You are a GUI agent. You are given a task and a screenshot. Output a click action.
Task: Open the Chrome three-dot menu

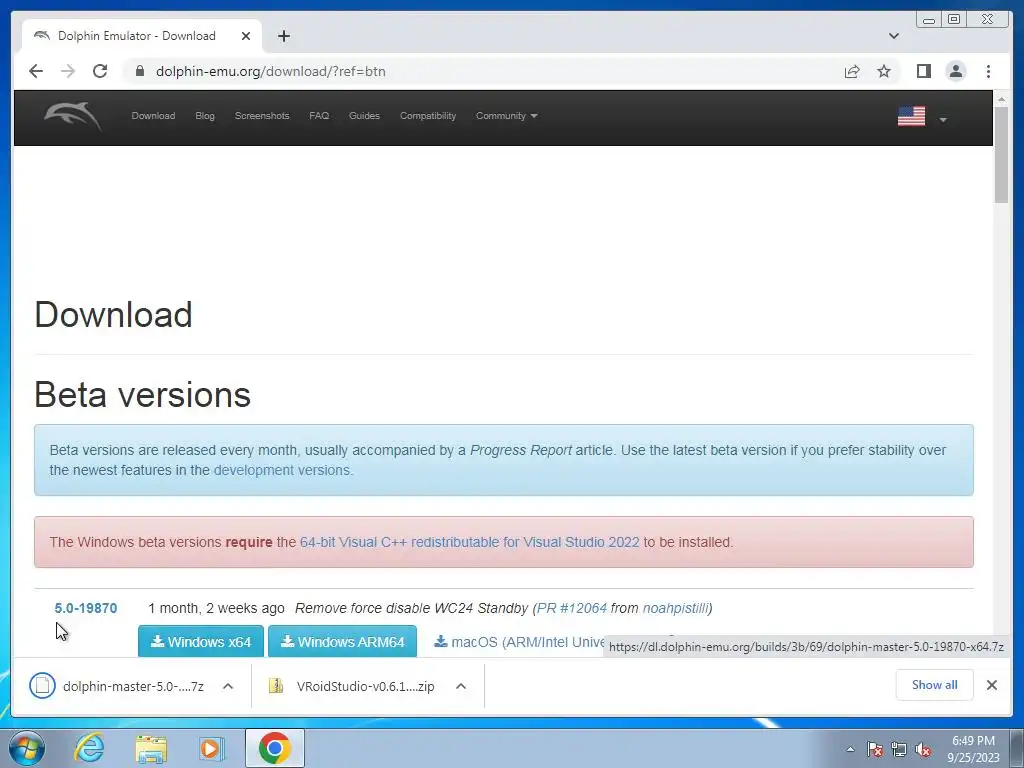point(988,71)
